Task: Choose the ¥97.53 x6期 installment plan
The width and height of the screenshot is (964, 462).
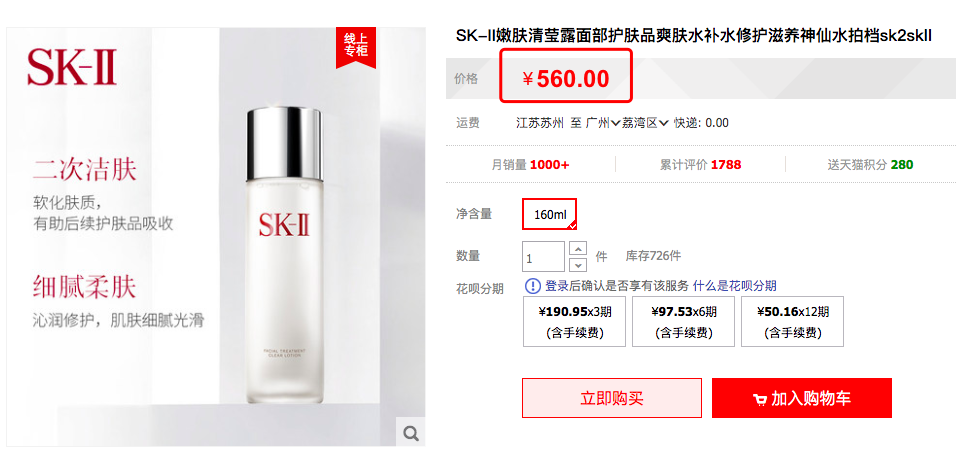Action: pos(684,321)
